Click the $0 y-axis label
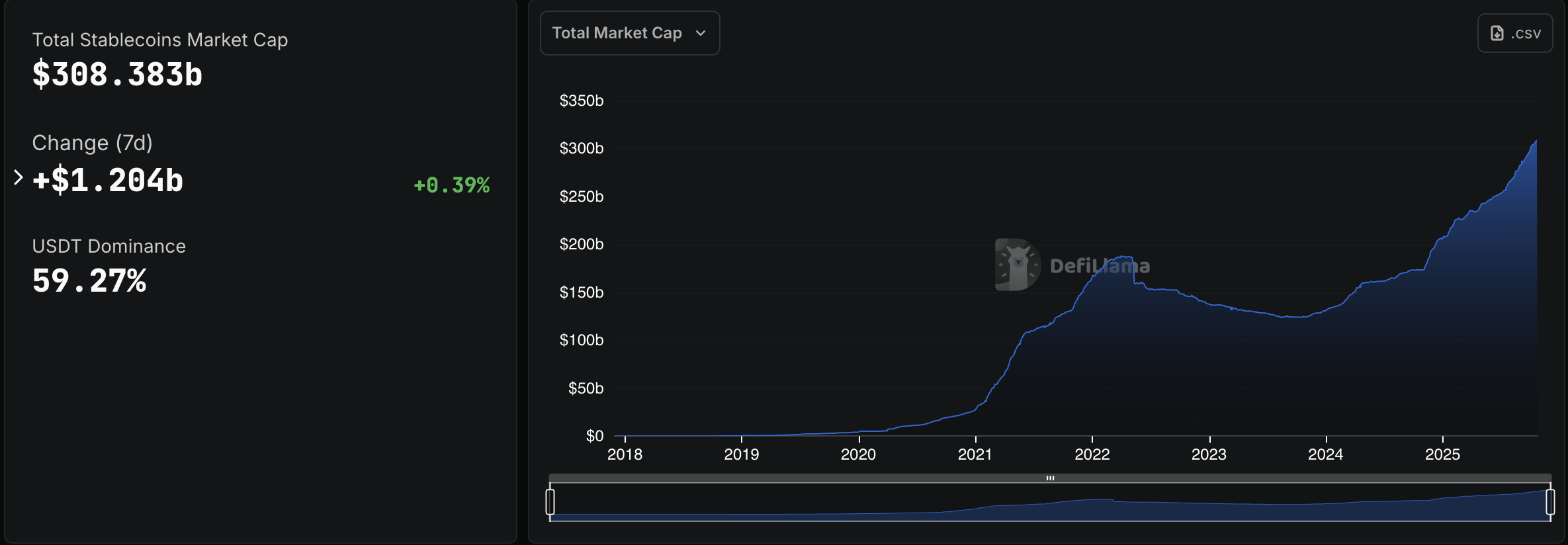 click(595, 435)
